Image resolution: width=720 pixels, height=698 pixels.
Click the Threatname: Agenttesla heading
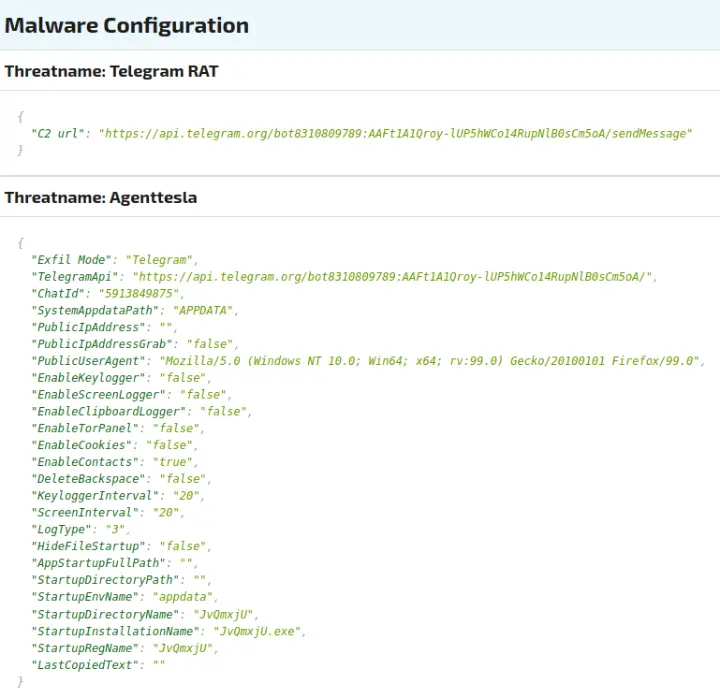click(100, 198)
